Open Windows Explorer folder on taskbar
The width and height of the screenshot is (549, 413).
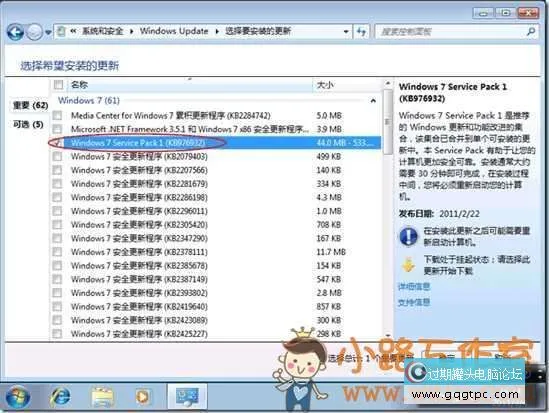click(x=102, y=397)
